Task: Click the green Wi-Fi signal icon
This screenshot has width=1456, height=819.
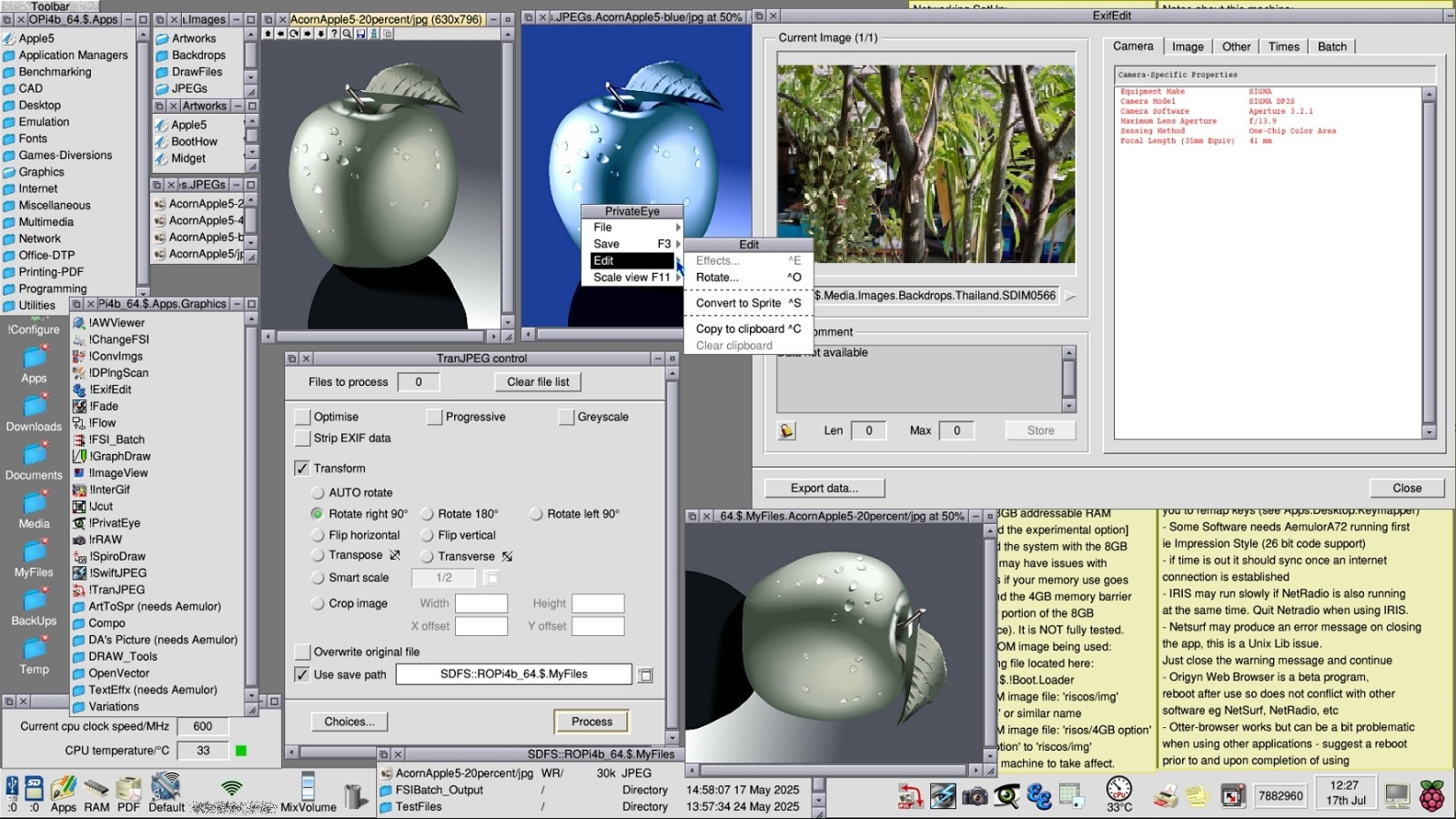Action: tap(232, 787)
